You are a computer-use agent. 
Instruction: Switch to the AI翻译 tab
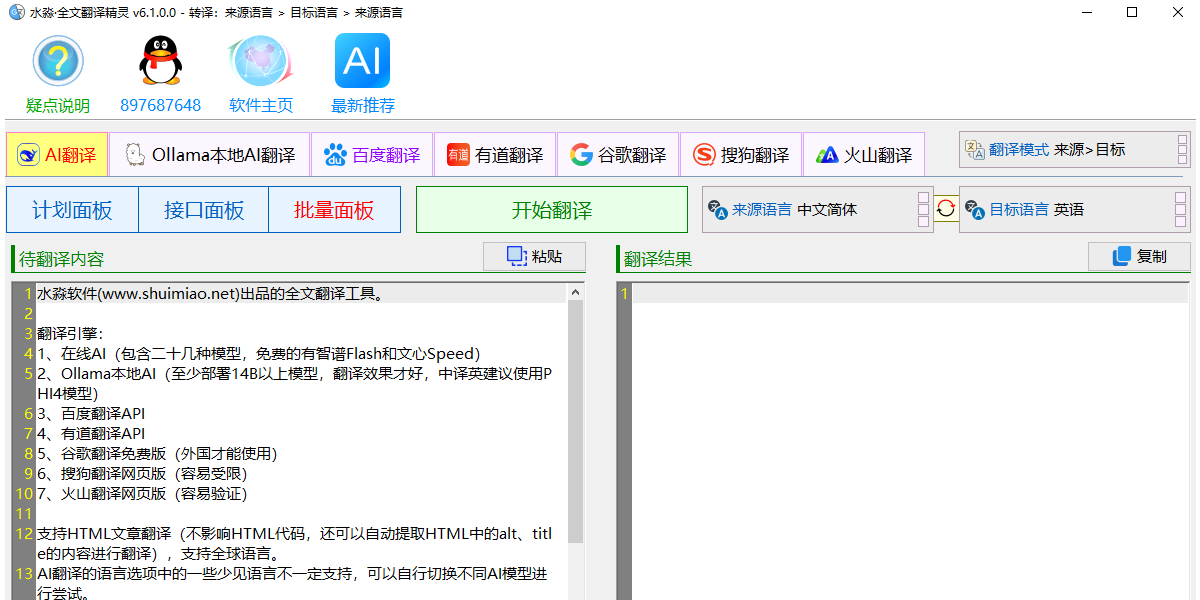[58, 155]
